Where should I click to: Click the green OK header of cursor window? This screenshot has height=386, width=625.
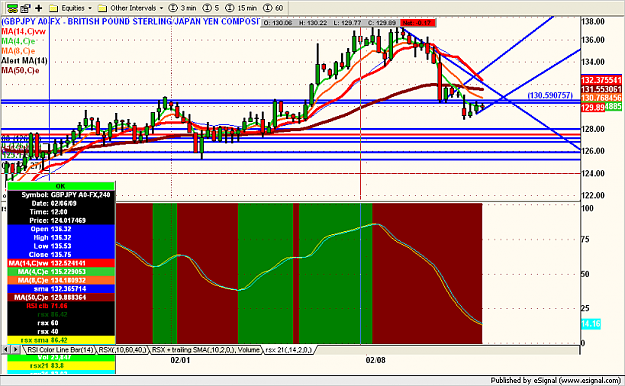[x=61, y=186]
